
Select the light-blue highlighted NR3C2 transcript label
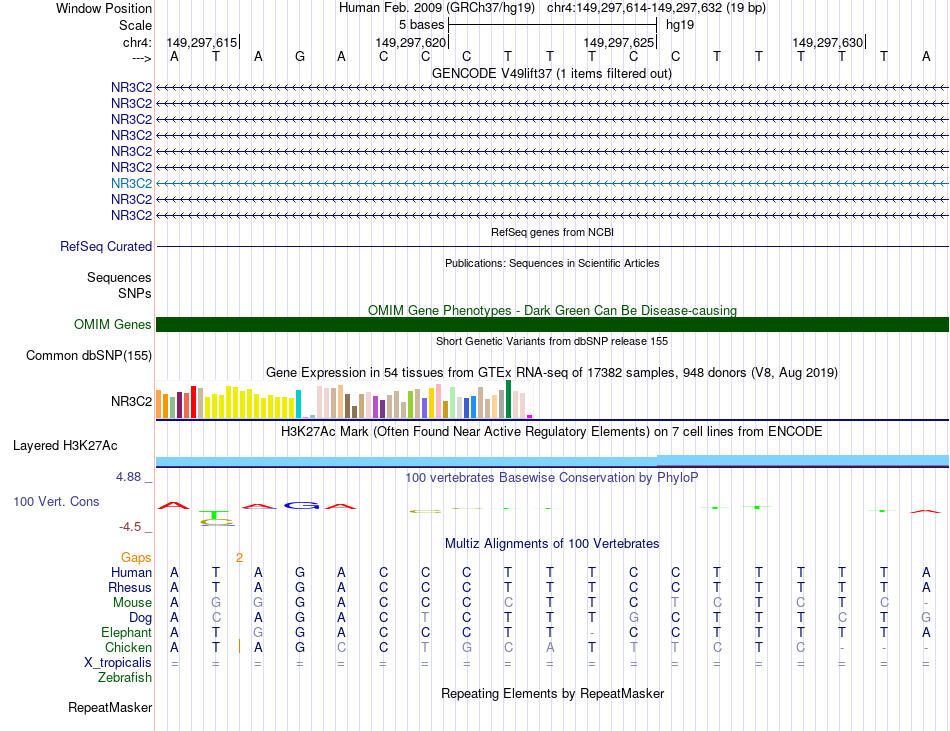click(x=131, y=183)
